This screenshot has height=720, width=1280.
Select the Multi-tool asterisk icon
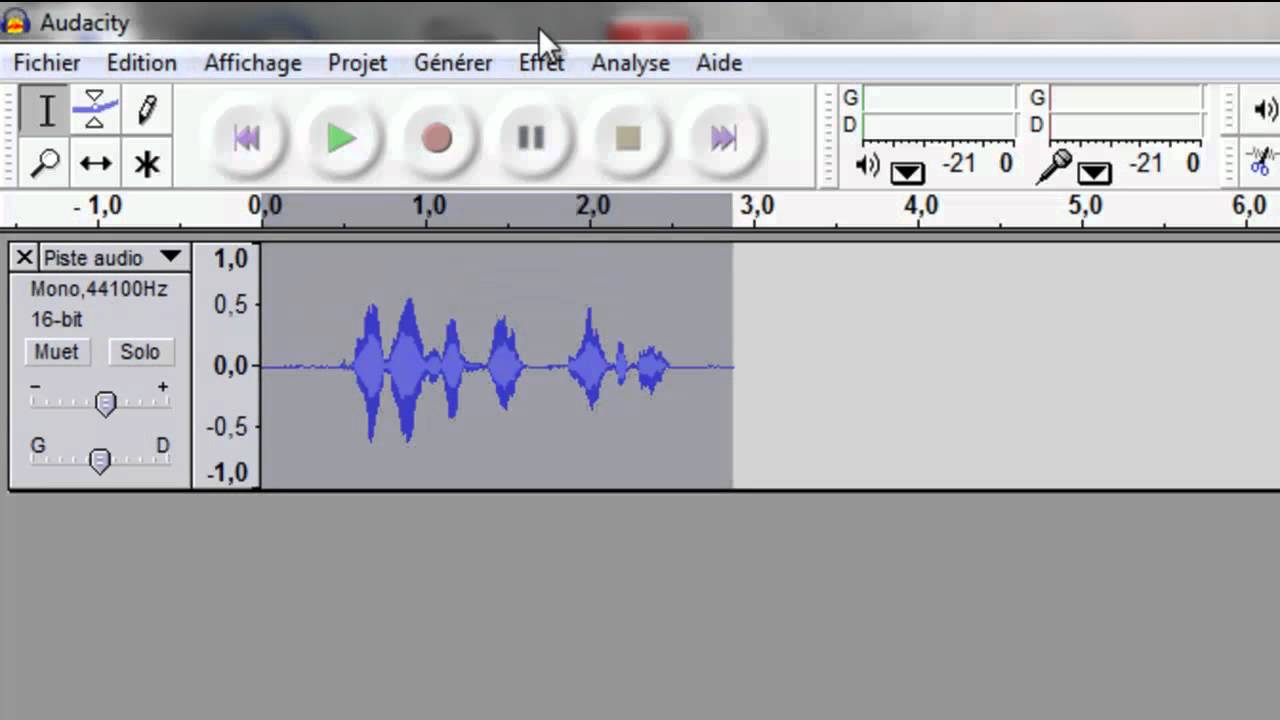(147, 162)
